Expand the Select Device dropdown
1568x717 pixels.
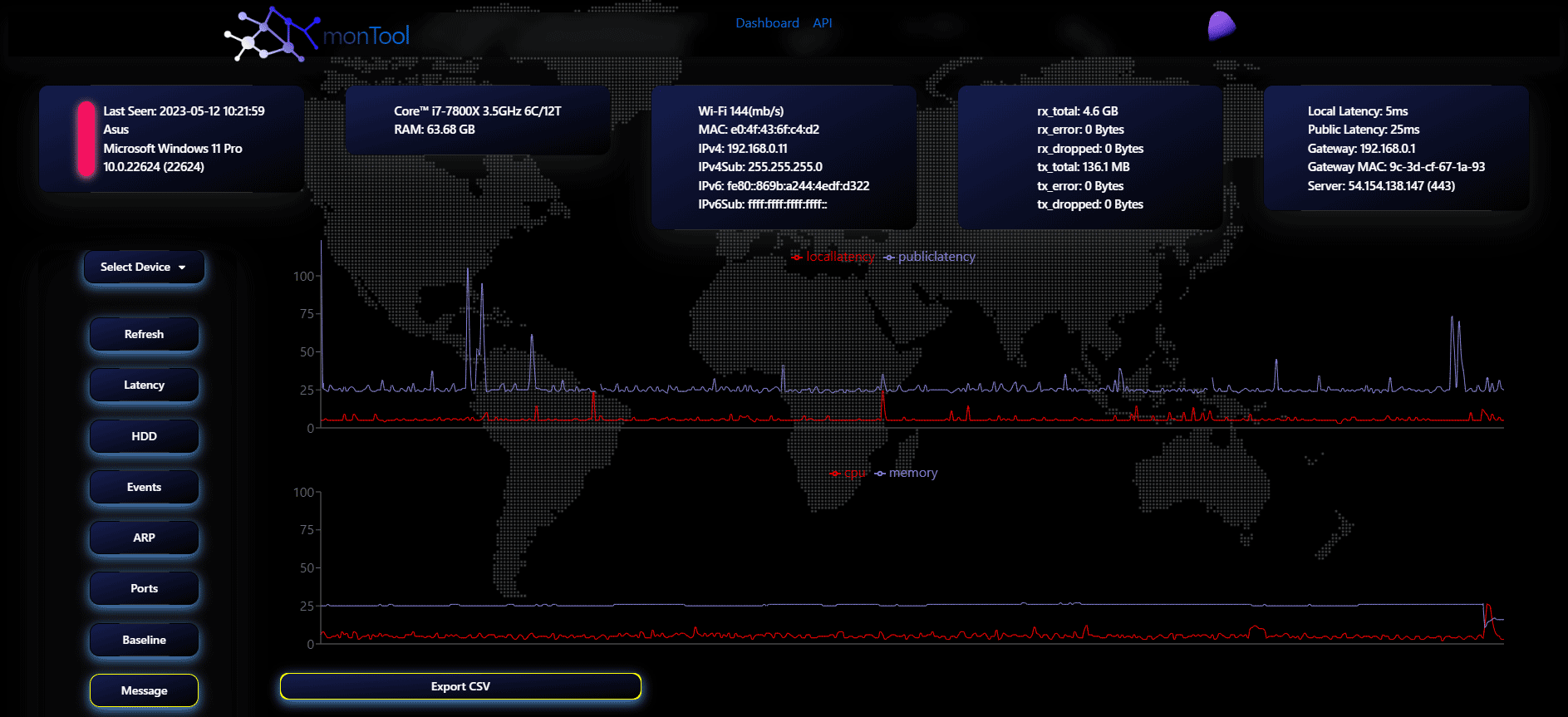tap(144, 268)
